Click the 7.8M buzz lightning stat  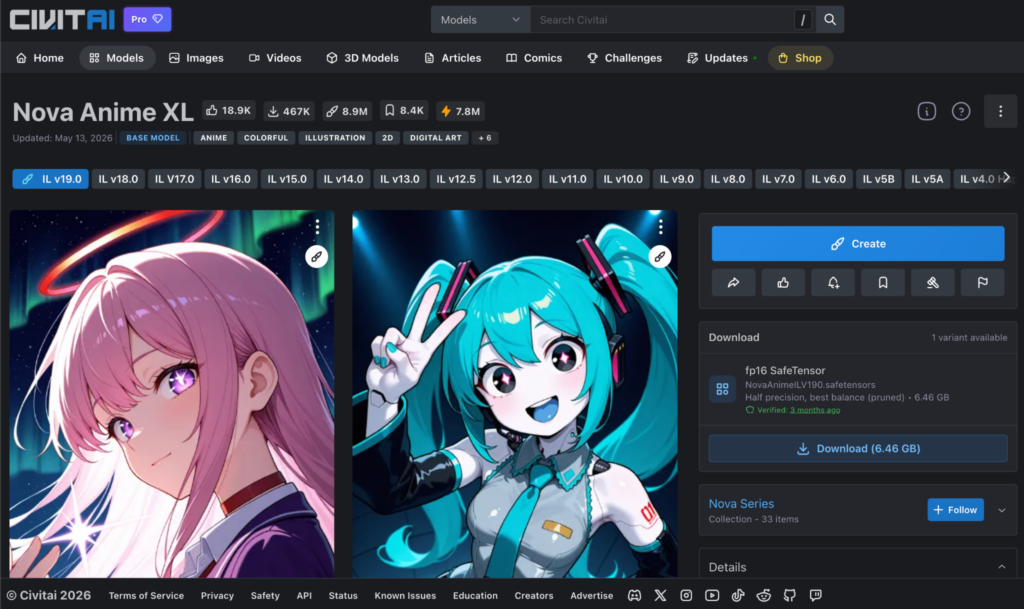click(x=461, y=111)
